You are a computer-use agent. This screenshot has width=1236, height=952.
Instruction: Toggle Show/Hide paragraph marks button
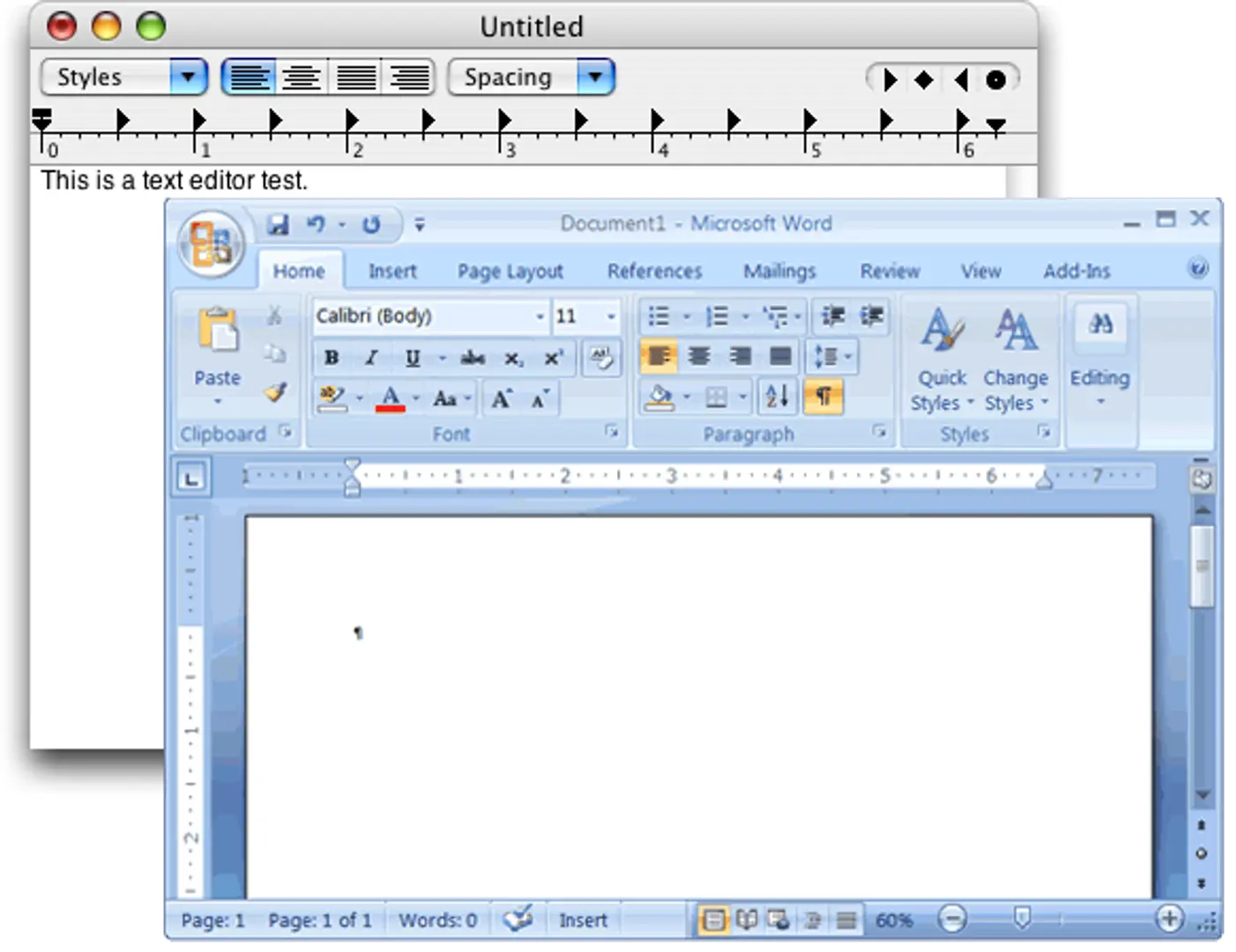click(823, 397)
